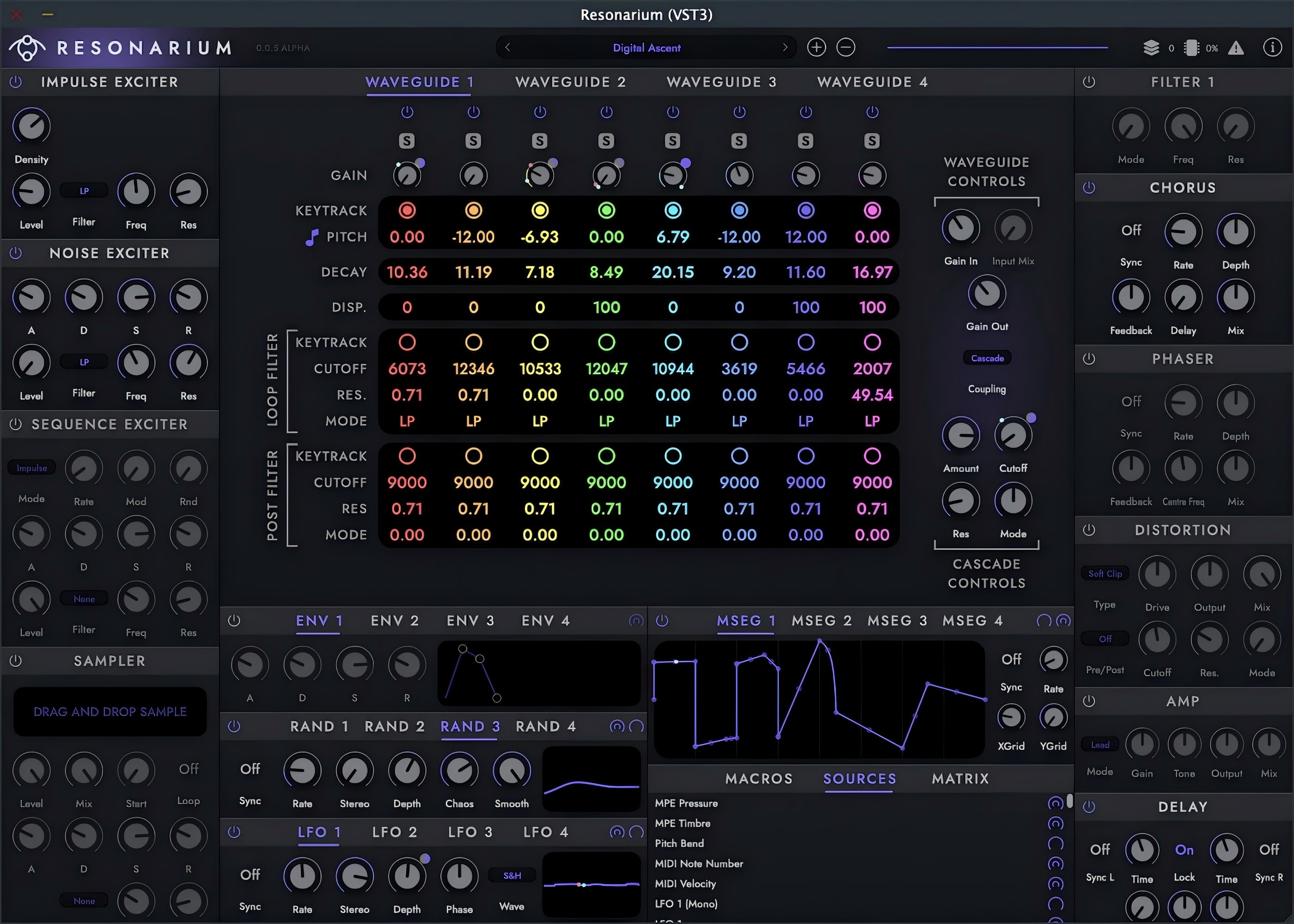The height and width of the screenshot is (924, 1294).
Task: Click the Chorus Depth knob
Action: tap(1235, 232)
